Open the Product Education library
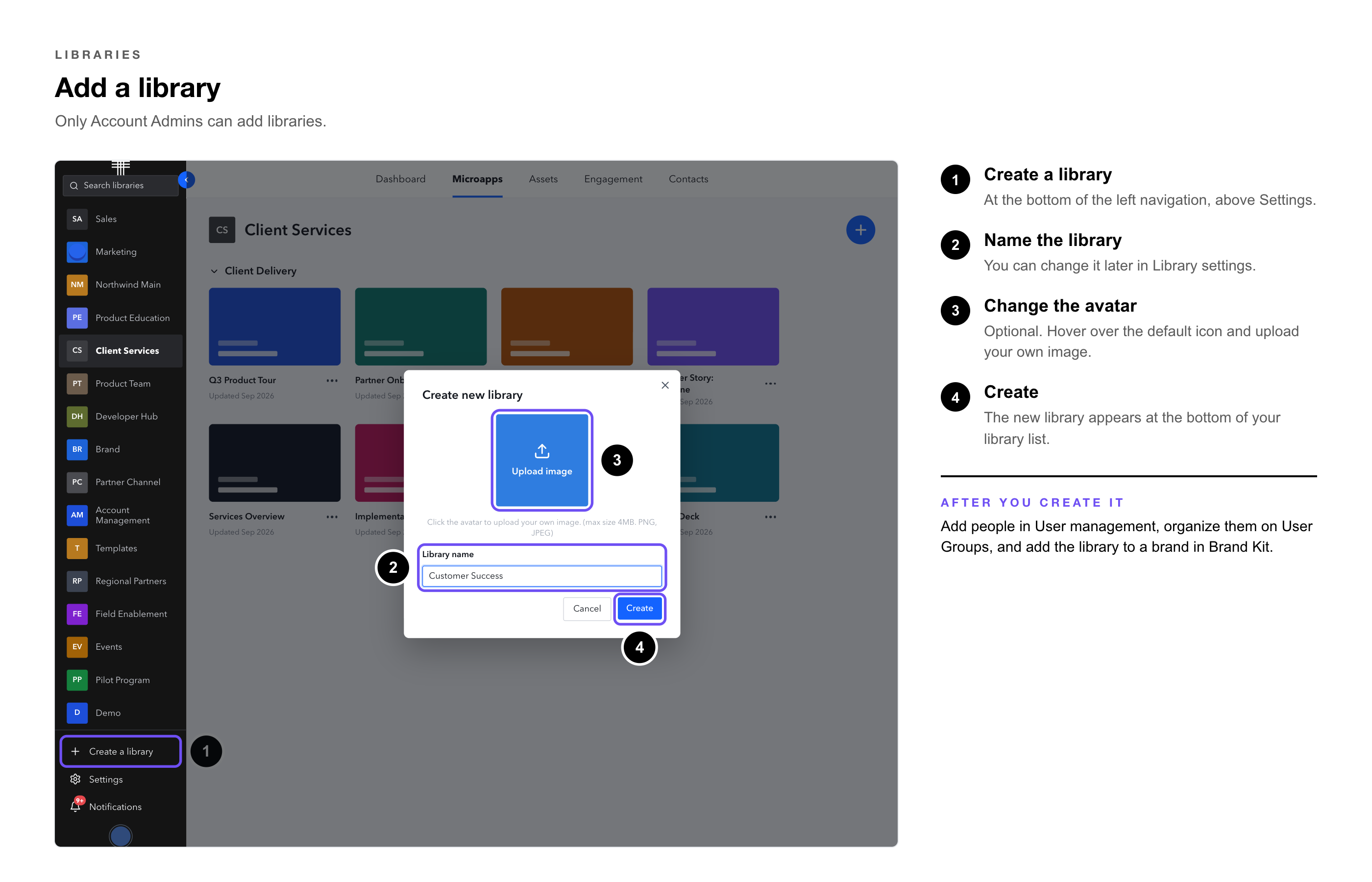This screenshot has height=882, width=1372. [x=120, y=318]
